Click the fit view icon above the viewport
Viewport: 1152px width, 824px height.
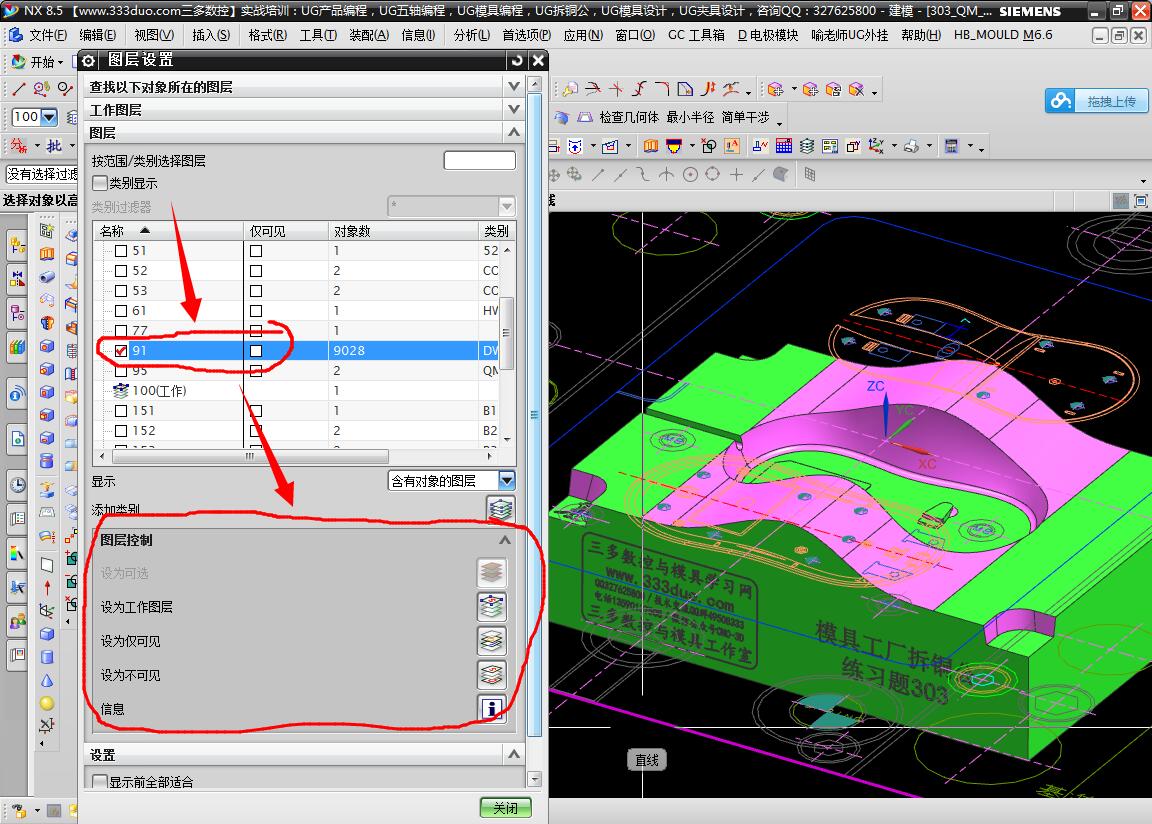(x=1140, y=200)
